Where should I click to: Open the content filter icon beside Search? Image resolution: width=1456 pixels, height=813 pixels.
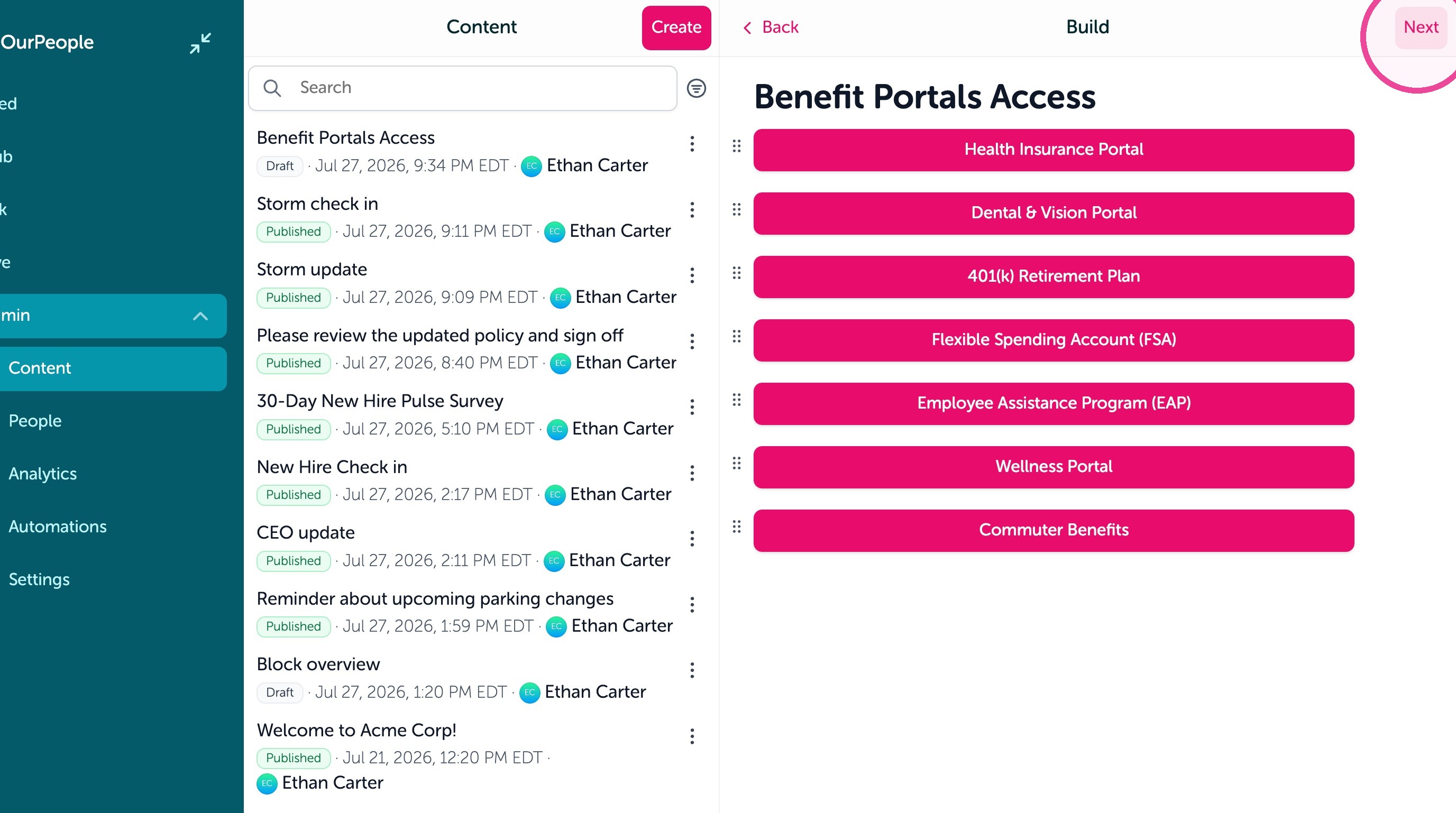point(696,88)
